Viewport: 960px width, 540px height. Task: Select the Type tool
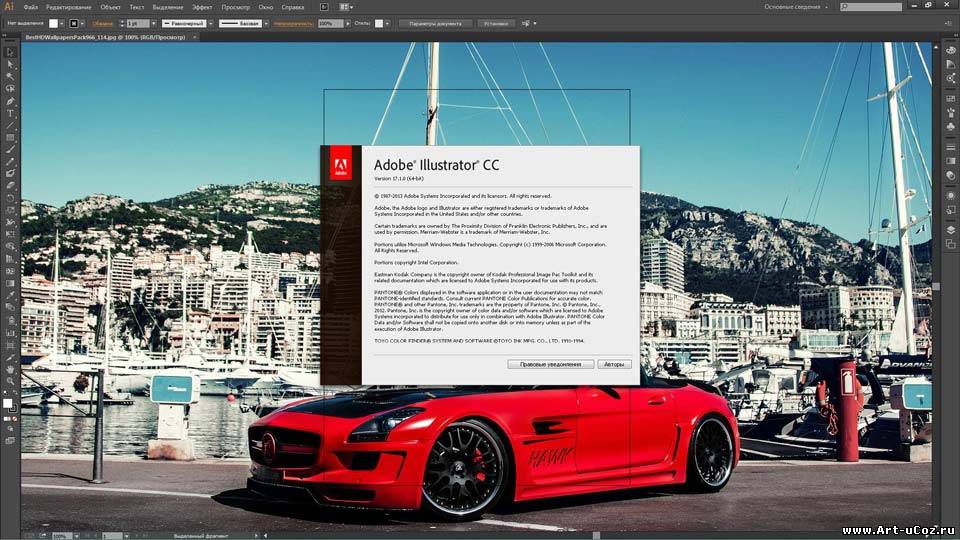tap(10, 114)
